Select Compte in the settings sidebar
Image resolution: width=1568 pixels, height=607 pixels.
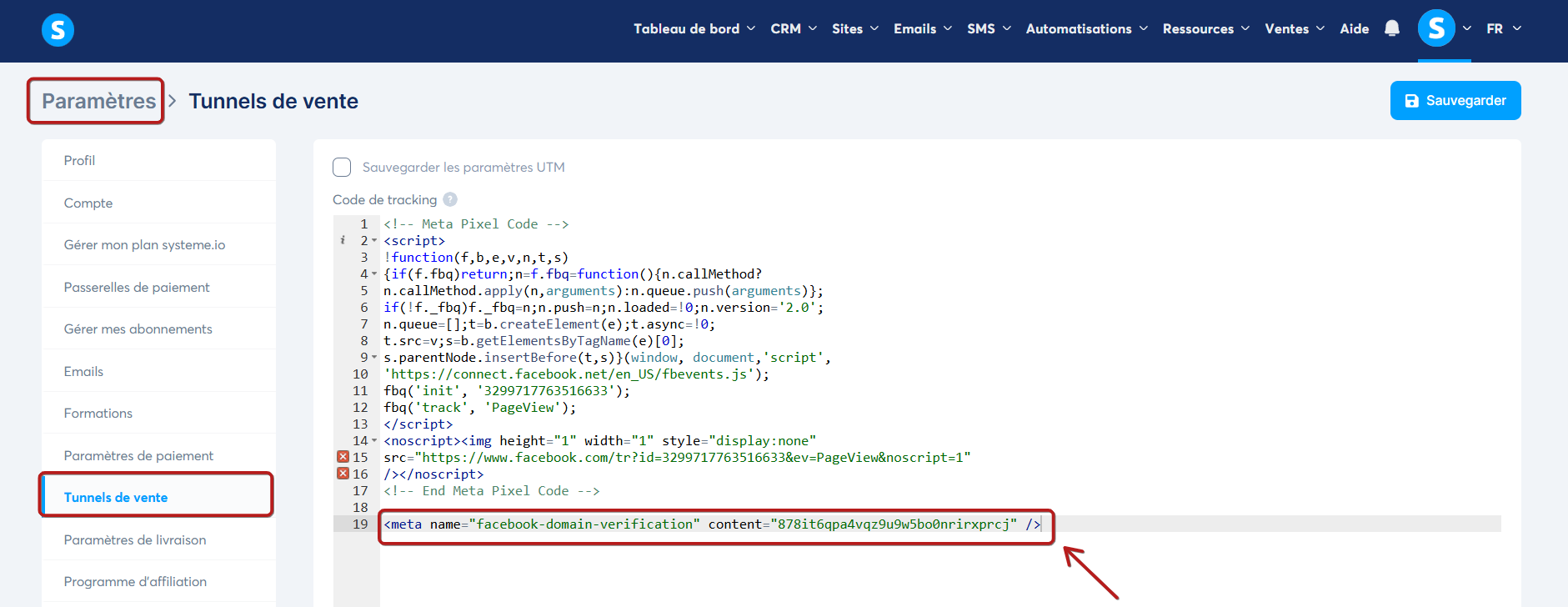pyautogui.click(x=158, y=203)
